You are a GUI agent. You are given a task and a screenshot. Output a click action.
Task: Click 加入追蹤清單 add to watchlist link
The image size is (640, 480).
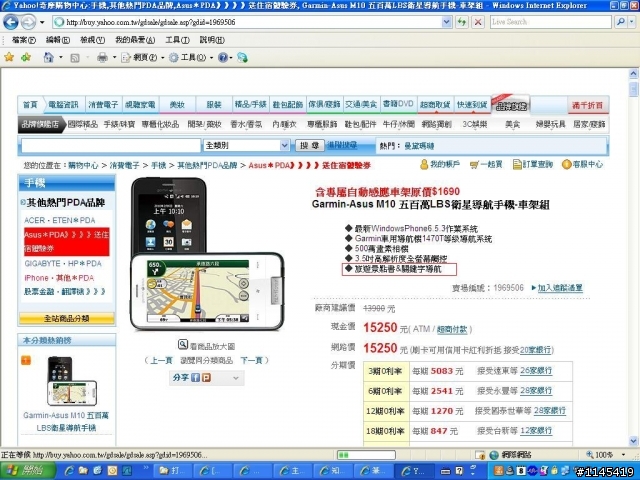click(x=560, y=288)
